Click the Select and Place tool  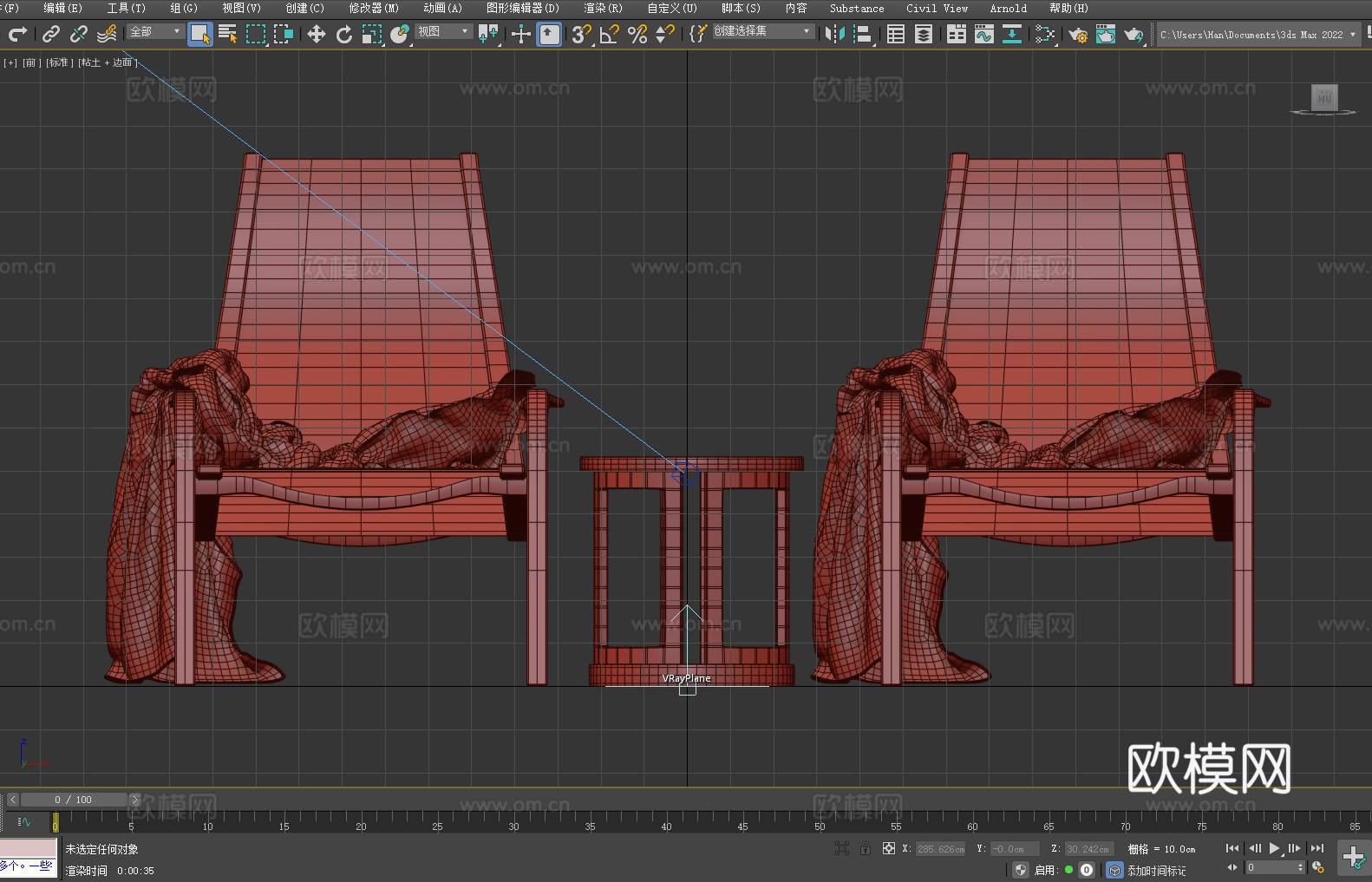coord(400,35)
